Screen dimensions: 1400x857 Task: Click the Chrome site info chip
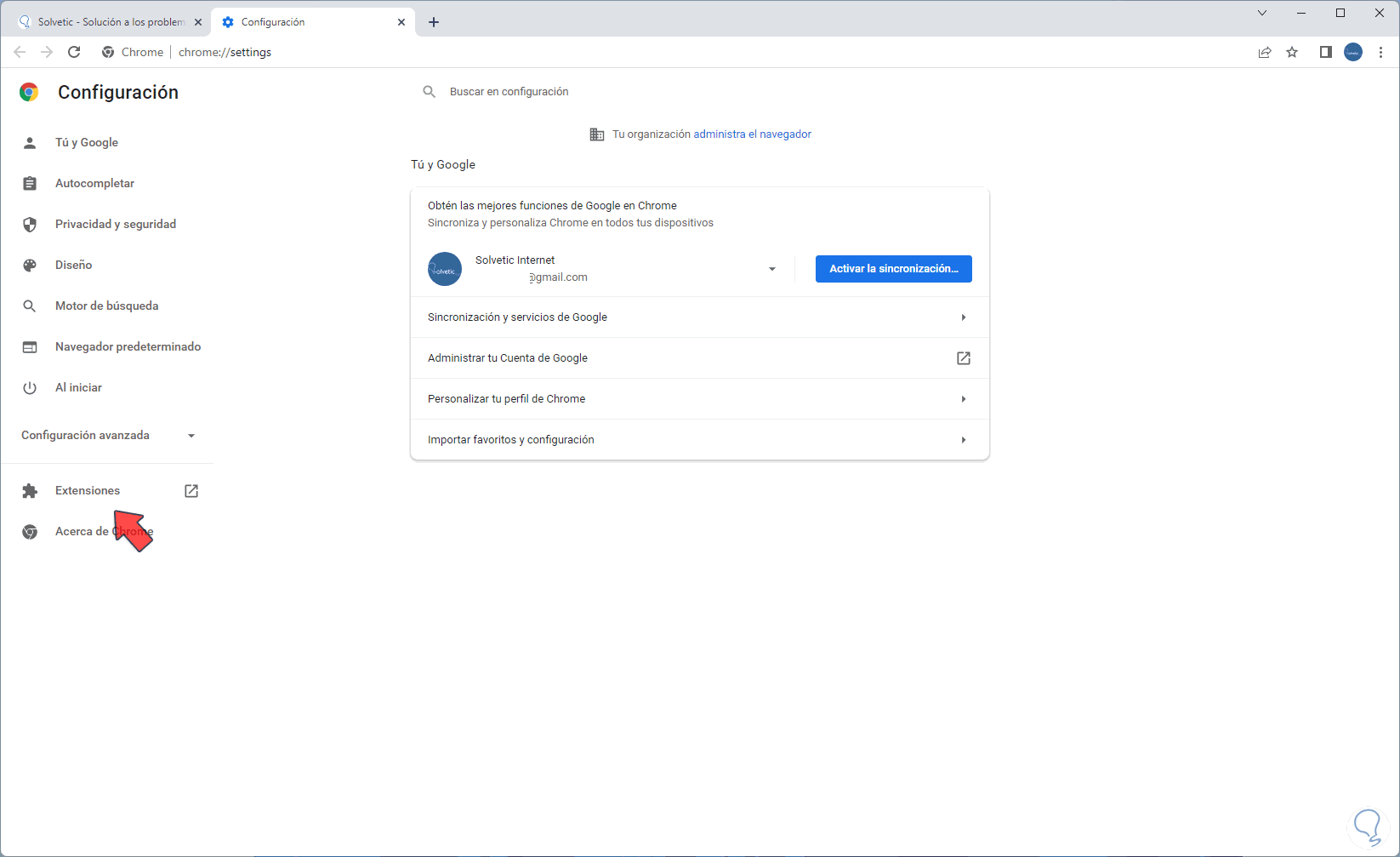(x=132, y=52)
